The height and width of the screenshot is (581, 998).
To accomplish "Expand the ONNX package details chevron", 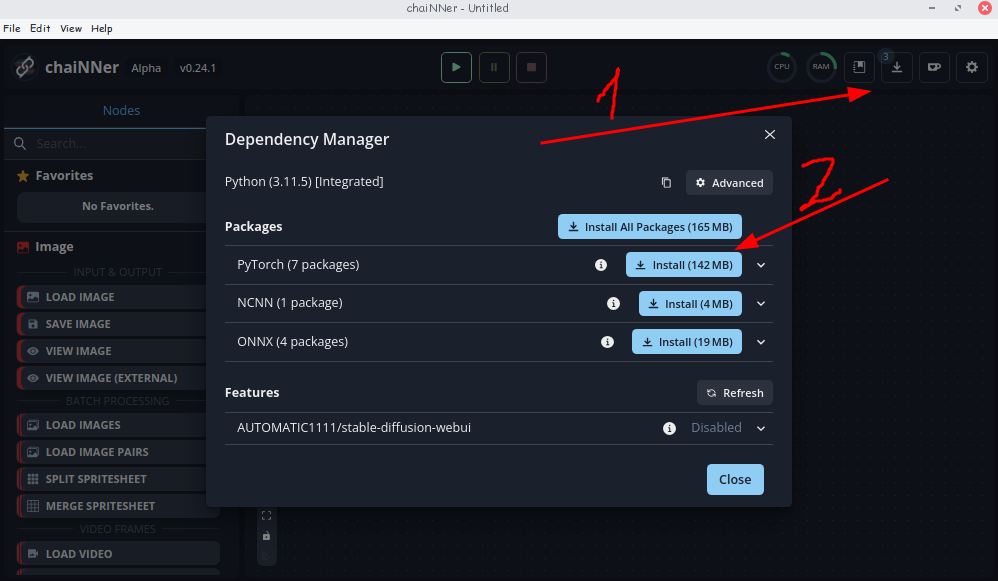I will point(761,342).
